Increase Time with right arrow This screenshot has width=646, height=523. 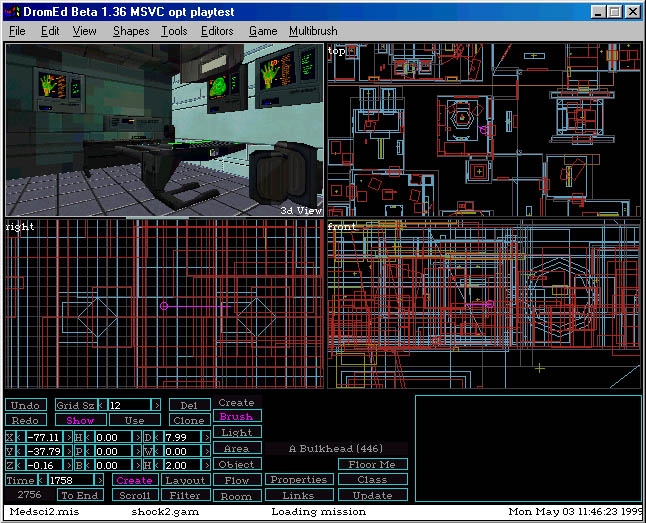click(99, 480)
